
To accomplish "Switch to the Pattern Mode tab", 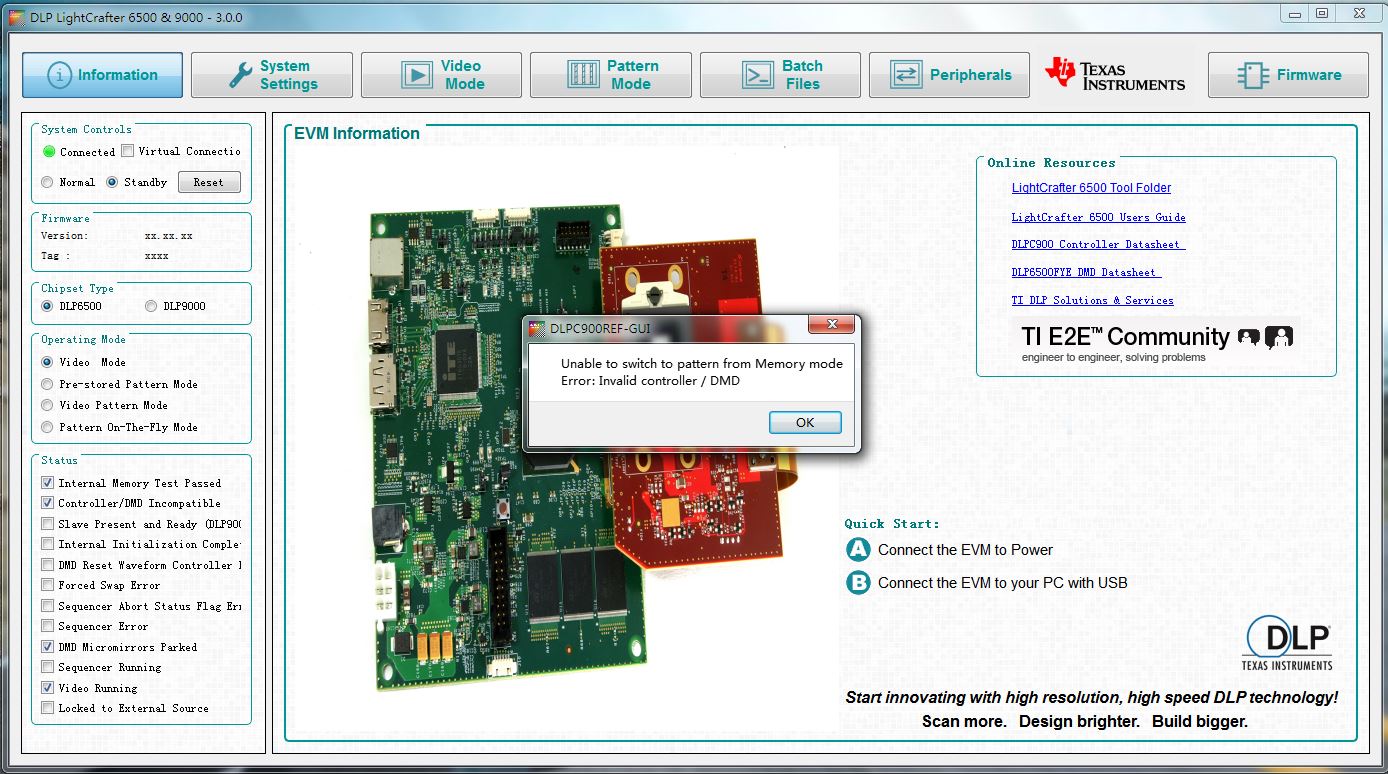I will [x=611, y=75].
